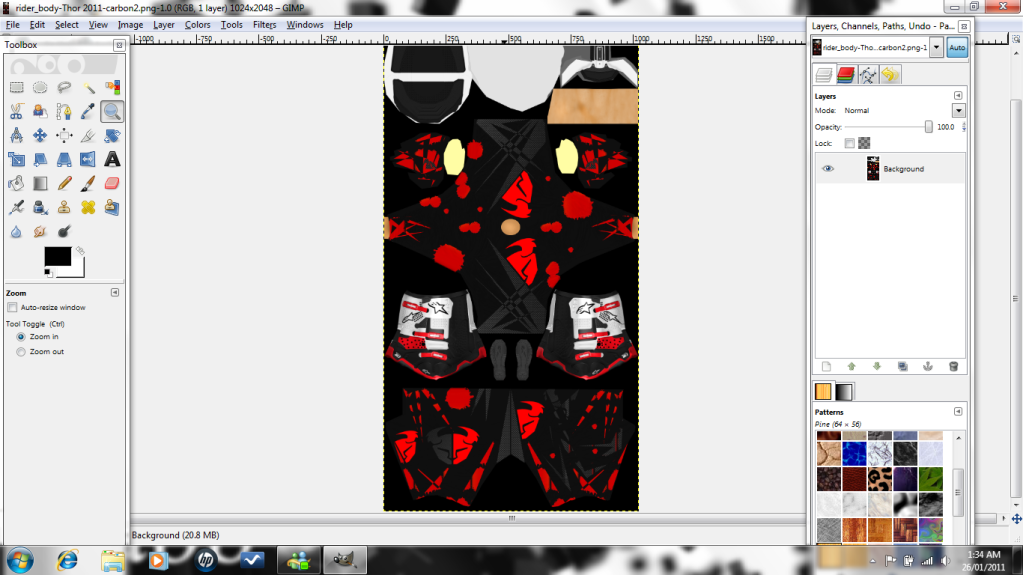The image size is (1023, 575).
Task: Open the File menu
Action: click(12, 25)
